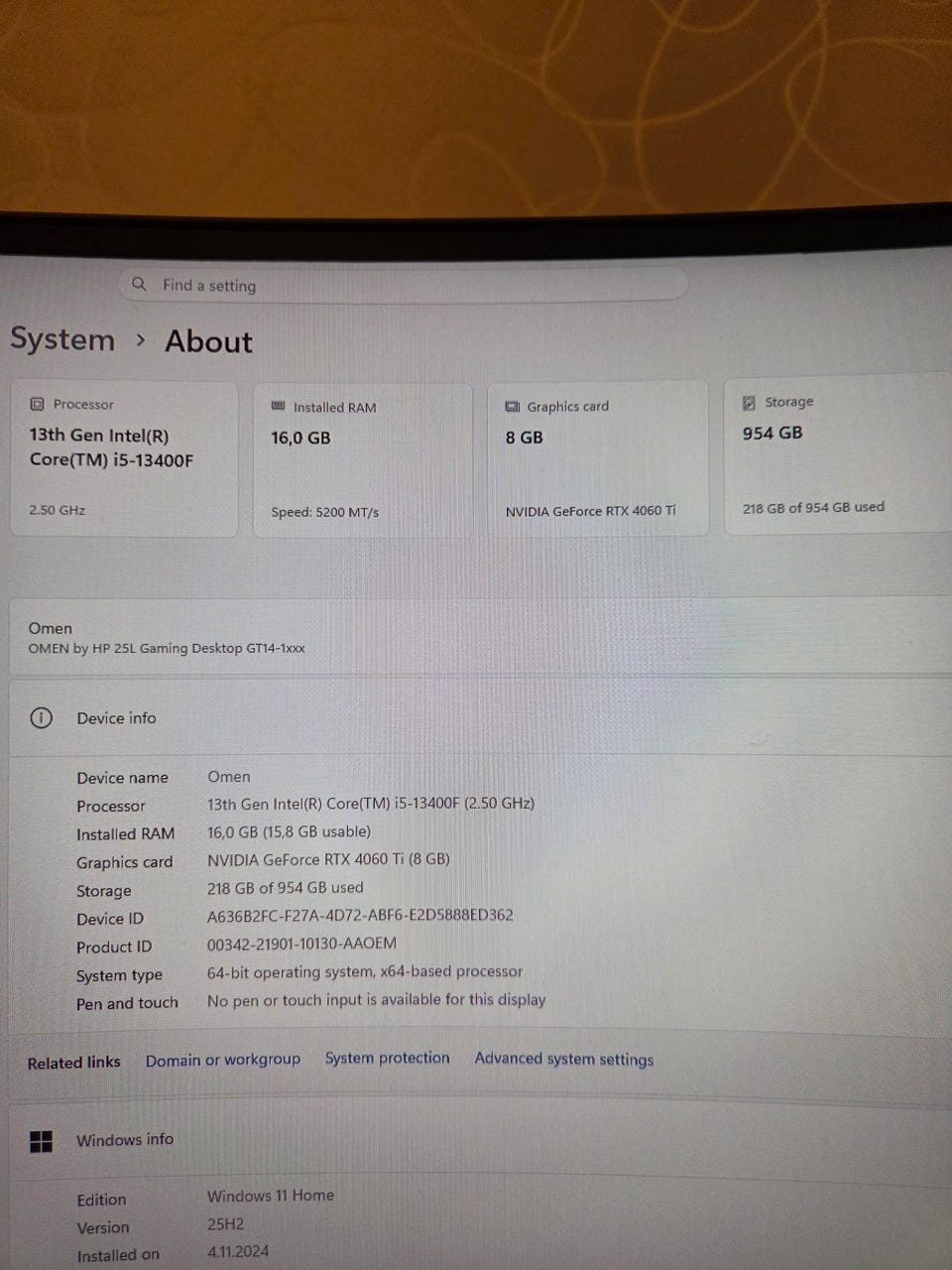Select "16,0 GB (15,8 GB usable)" text

289,831
